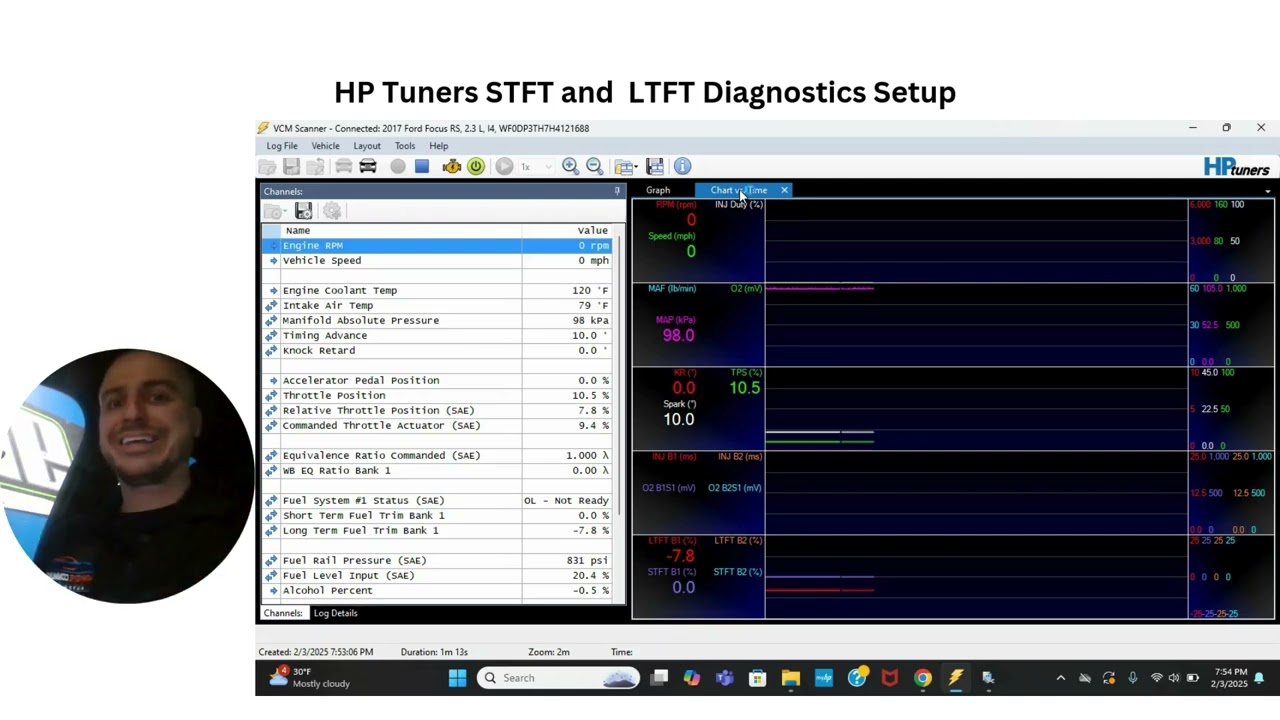Select the Long Term Fuel Trim Bank 1 row
The height and width of the screenshot is (720, 1280).
point(438,530)
